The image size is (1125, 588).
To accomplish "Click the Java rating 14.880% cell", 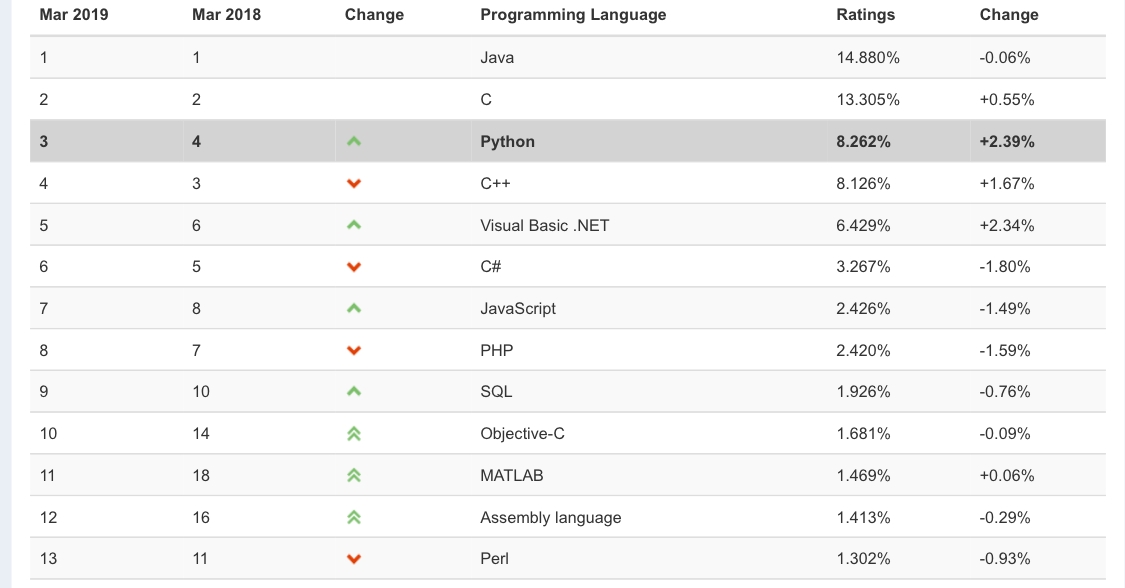I will 868,58.
